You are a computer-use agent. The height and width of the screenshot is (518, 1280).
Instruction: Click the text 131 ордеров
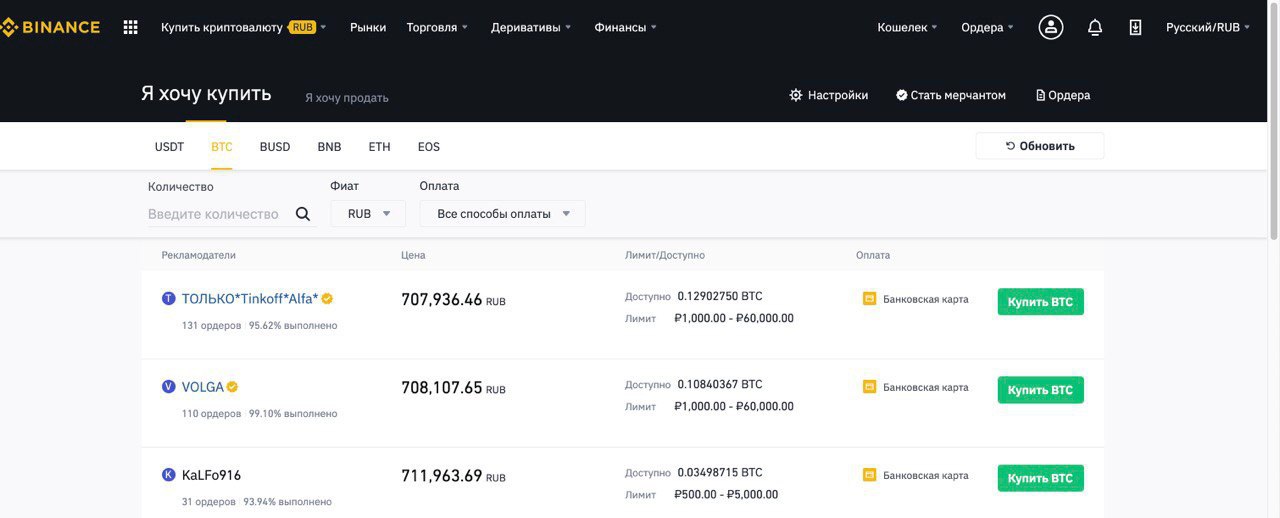[x=211, y=325]
